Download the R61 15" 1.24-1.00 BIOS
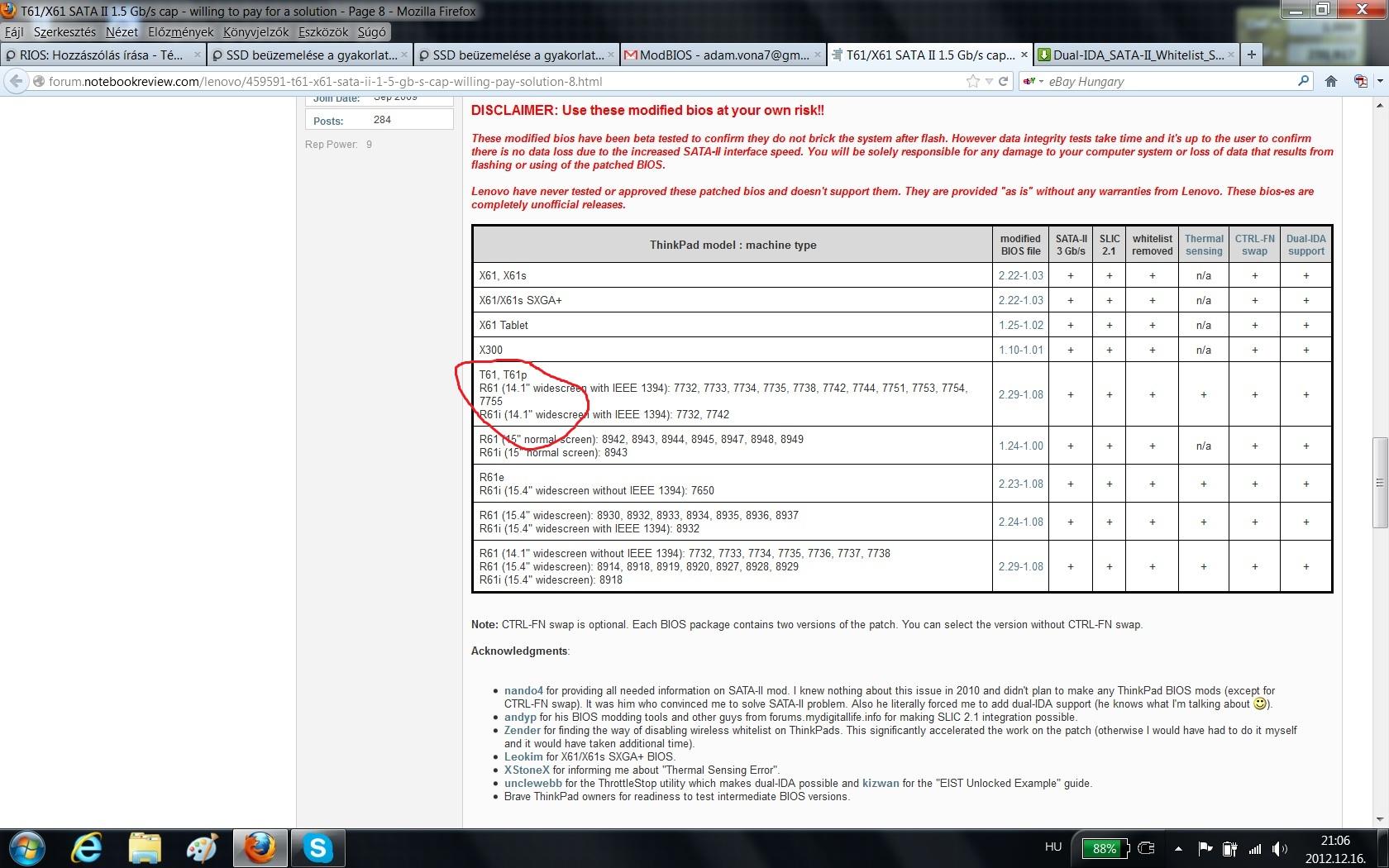Screen dimensions: 1389x868 1020,446
